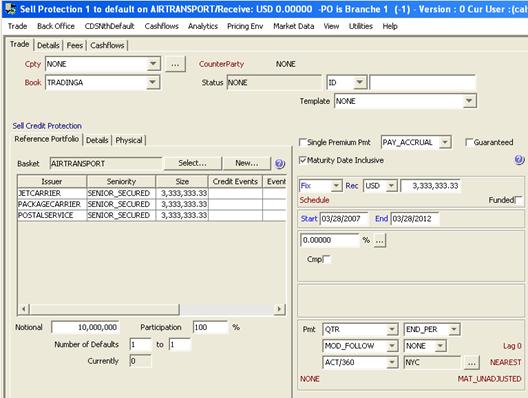
Task: Click the Schedule link
Action: 314,200
